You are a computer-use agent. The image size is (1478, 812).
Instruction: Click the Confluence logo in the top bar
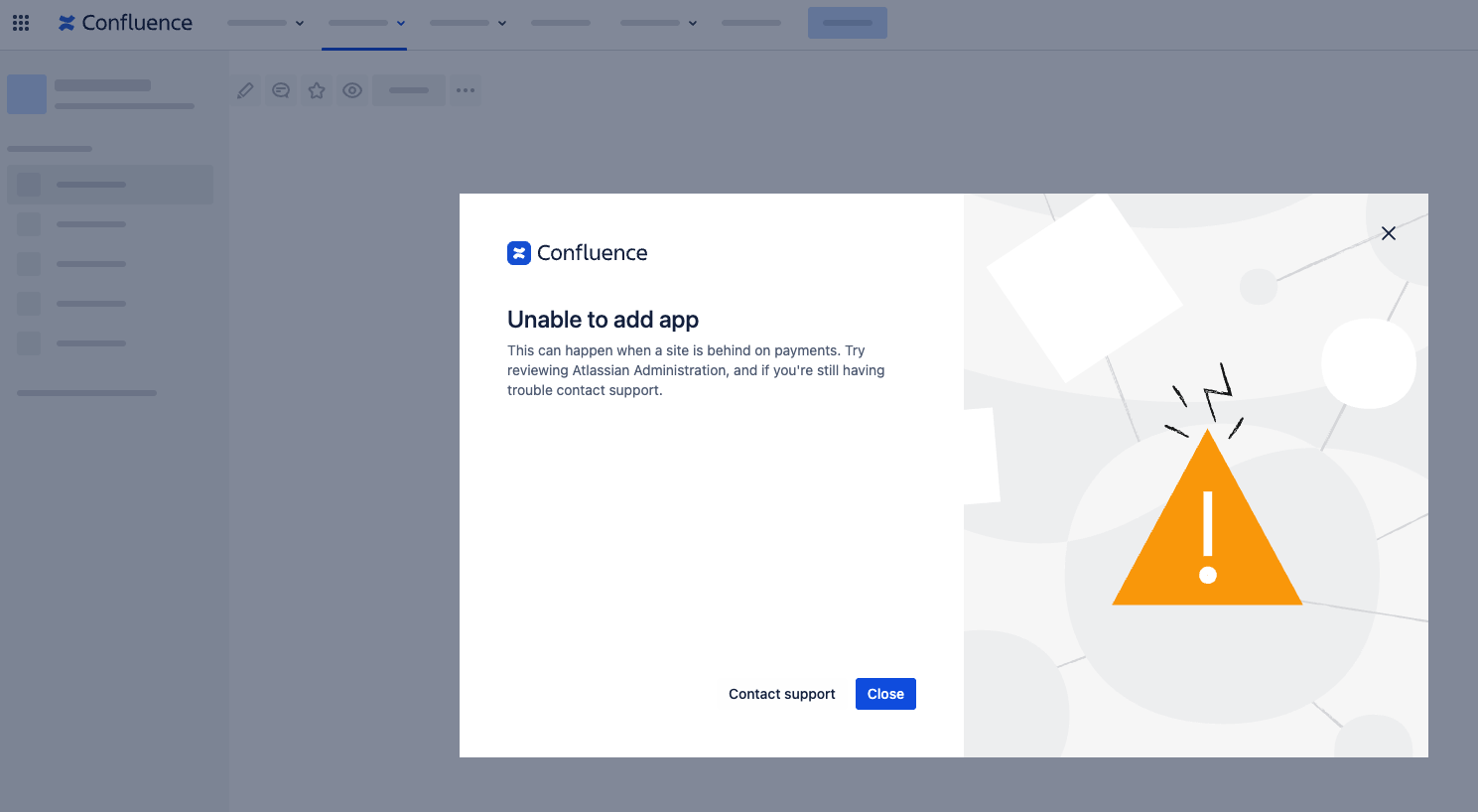pos(125,23)
